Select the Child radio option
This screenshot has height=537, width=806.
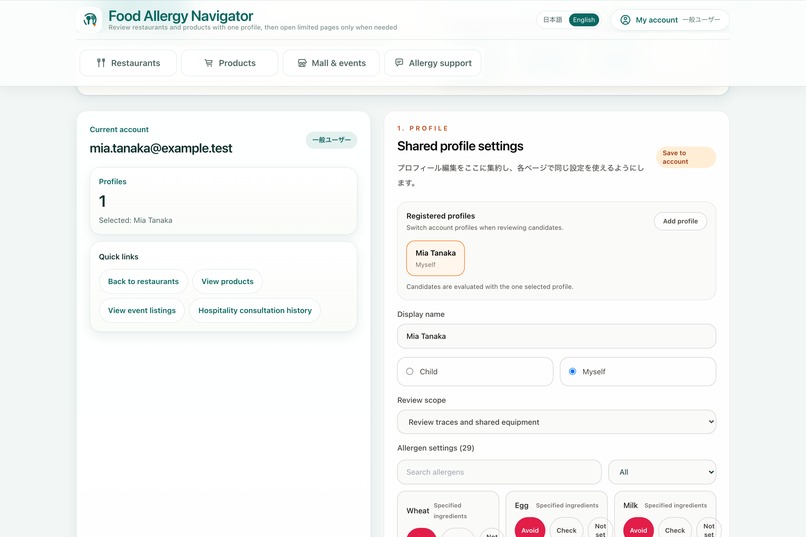[x=475, y=372]
